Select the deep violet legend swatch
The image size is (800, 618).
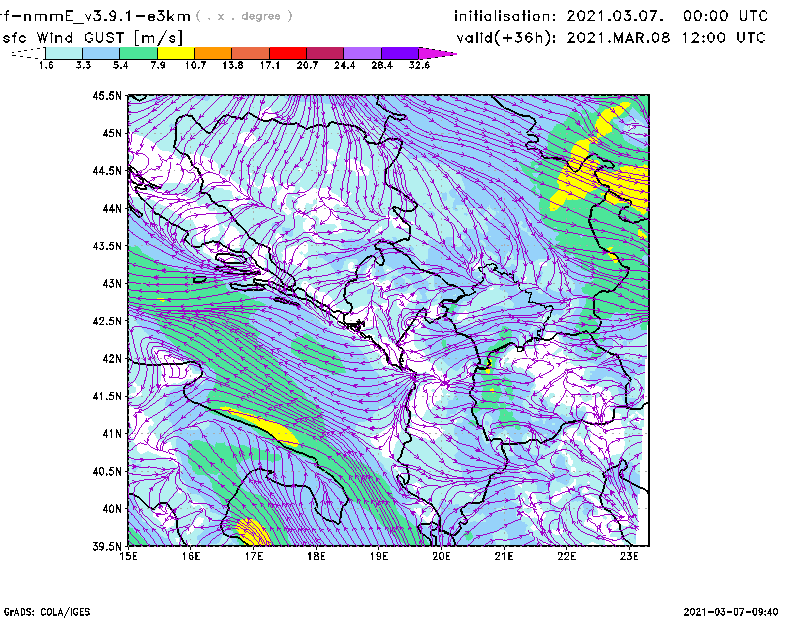tap(399, 53)
